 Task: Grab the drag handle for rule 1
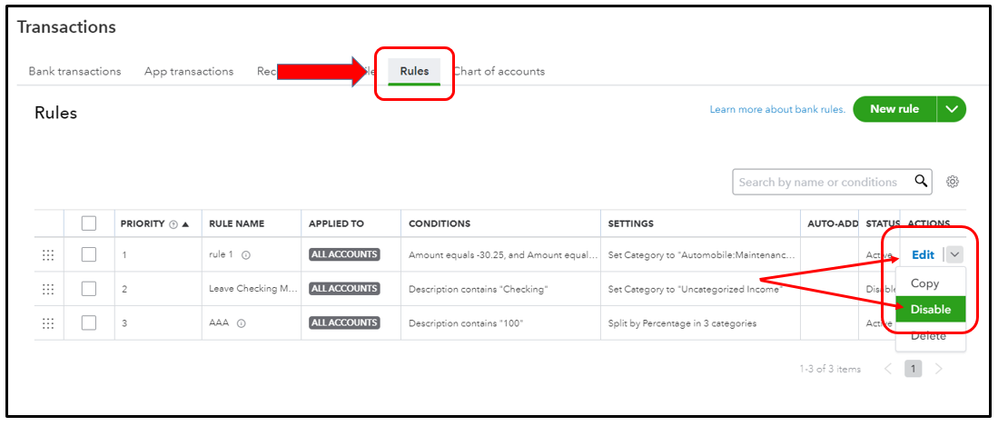48,255
